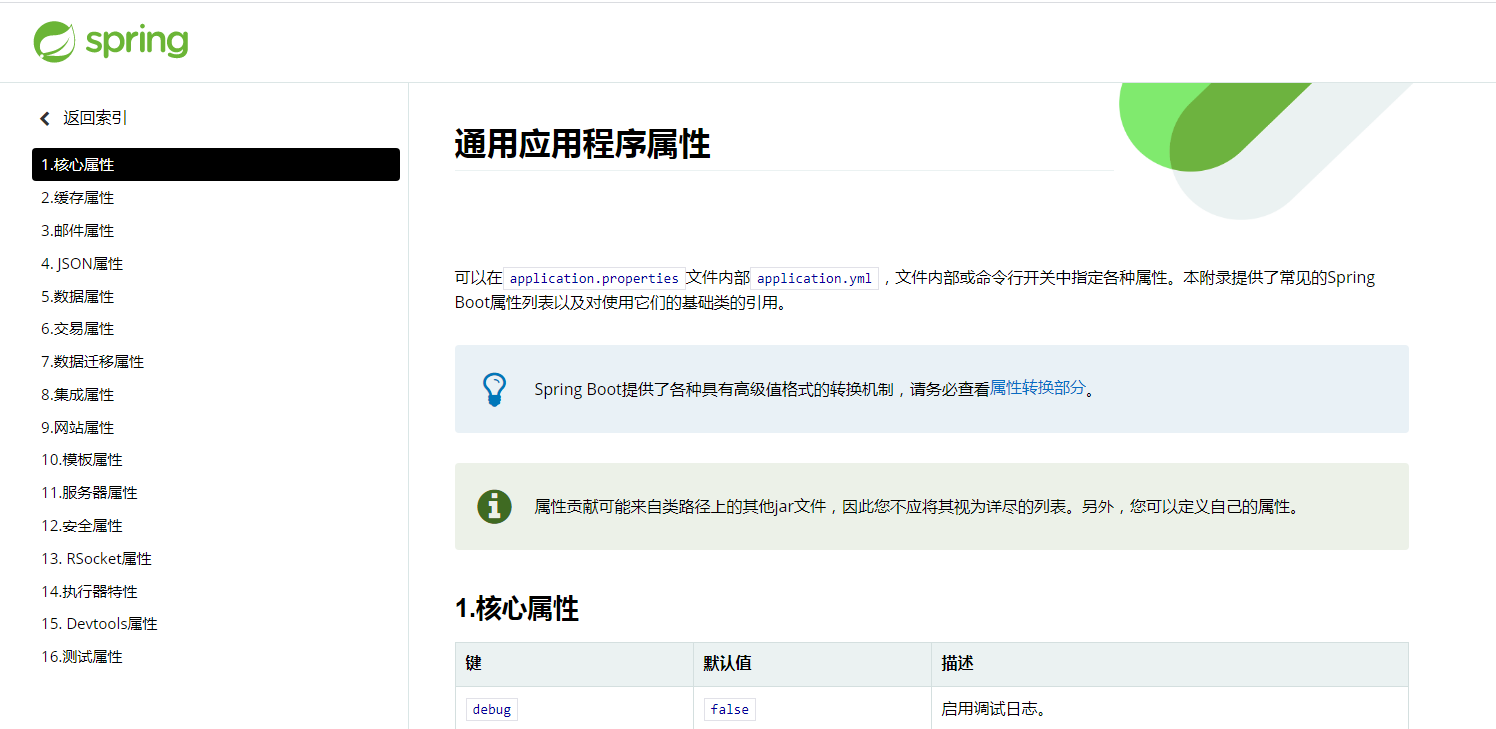The height and width of the screenshot is (729, 1496).
Task: Click the 键 table column header
Action: (x=574, y=664)
